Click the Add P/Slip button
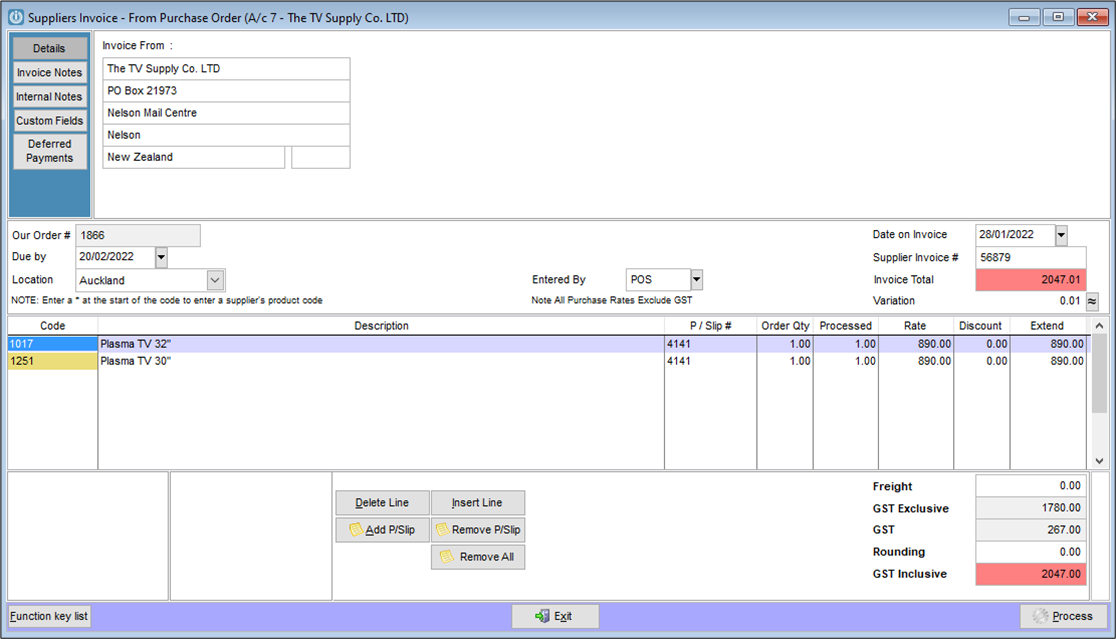Image resolution: width=1116 pixels, height=639 pixels. pos(382,529)
